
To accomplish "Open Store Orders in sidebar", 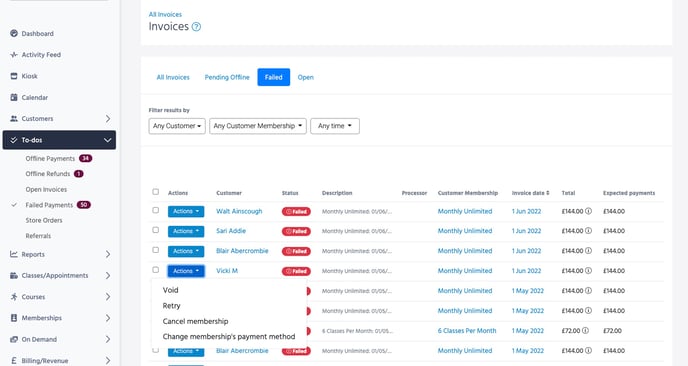I will point(44,220).
